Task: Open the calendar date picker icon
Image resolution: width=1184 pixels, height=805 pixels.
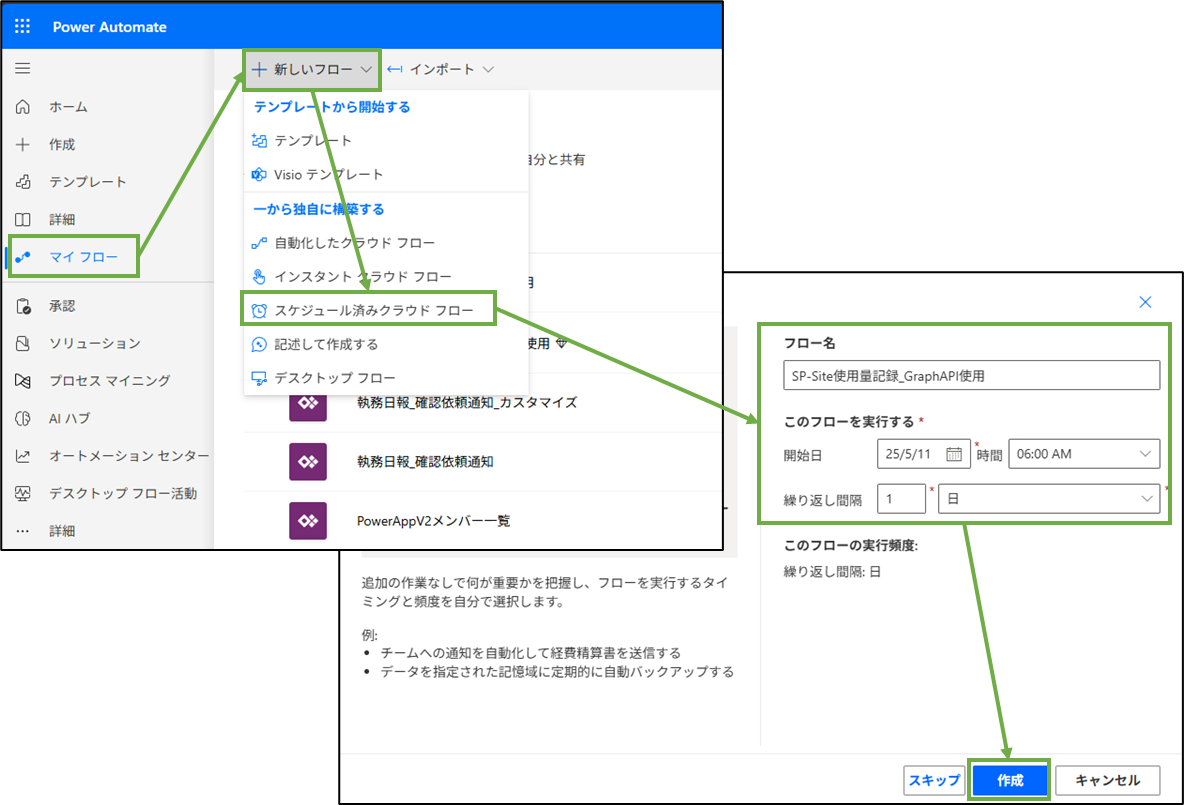Action: [954, 454]
